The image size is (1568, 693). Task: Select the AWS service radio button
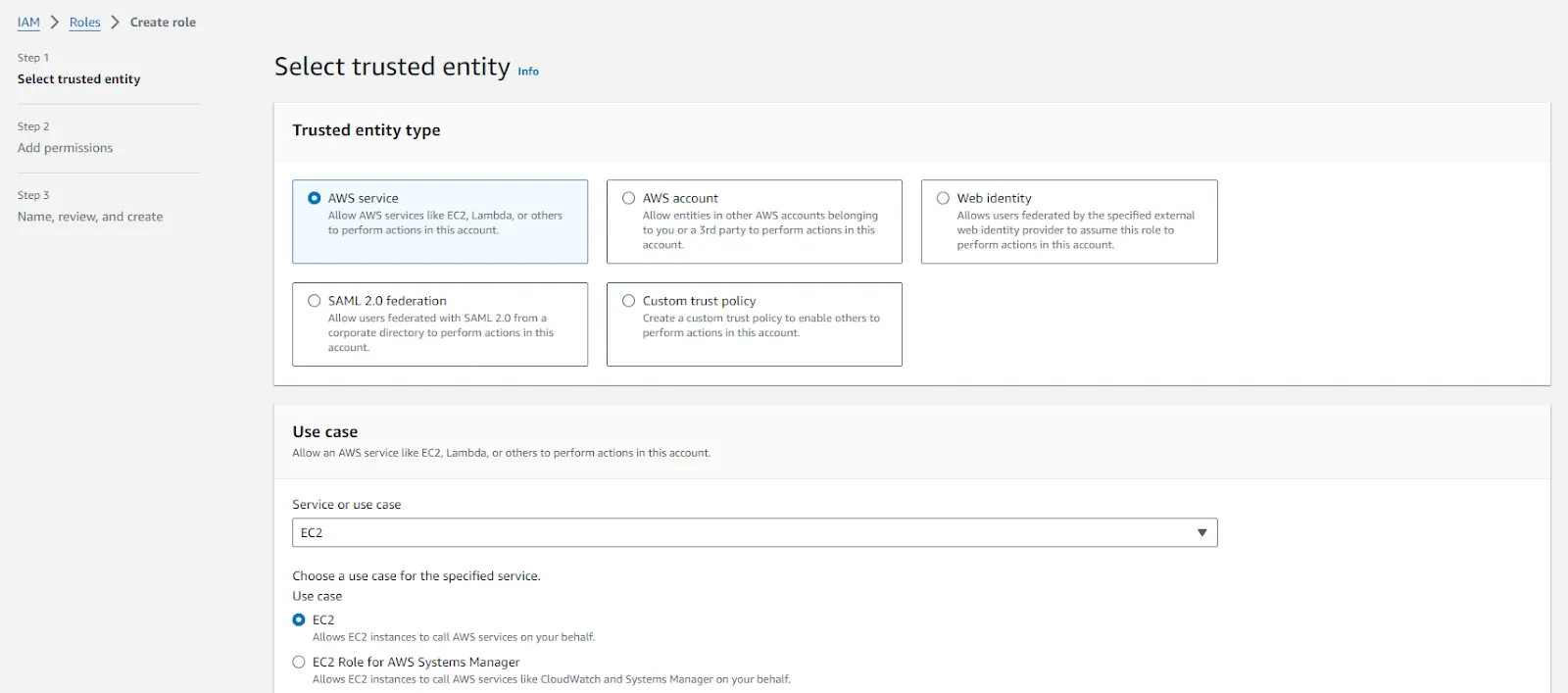(315, 198)
